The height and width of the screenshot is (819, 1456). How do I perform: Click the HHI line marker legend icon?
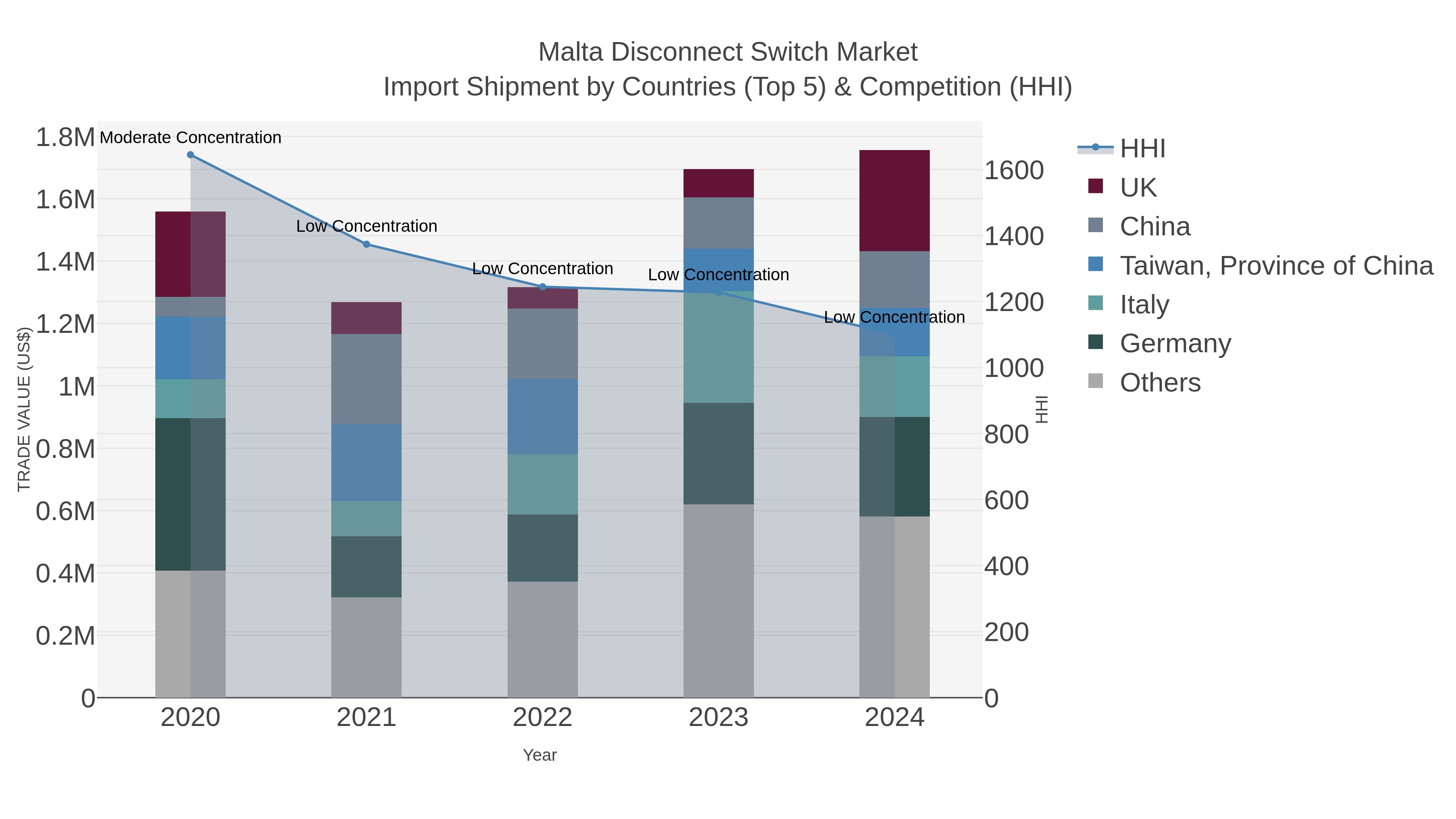tap(1095, 148)
